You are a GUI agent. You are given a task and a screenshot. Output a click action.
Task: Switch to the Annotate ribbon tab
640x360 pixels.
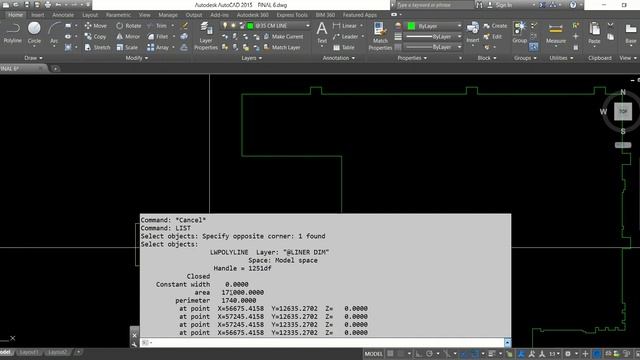(x=63, y=15)
